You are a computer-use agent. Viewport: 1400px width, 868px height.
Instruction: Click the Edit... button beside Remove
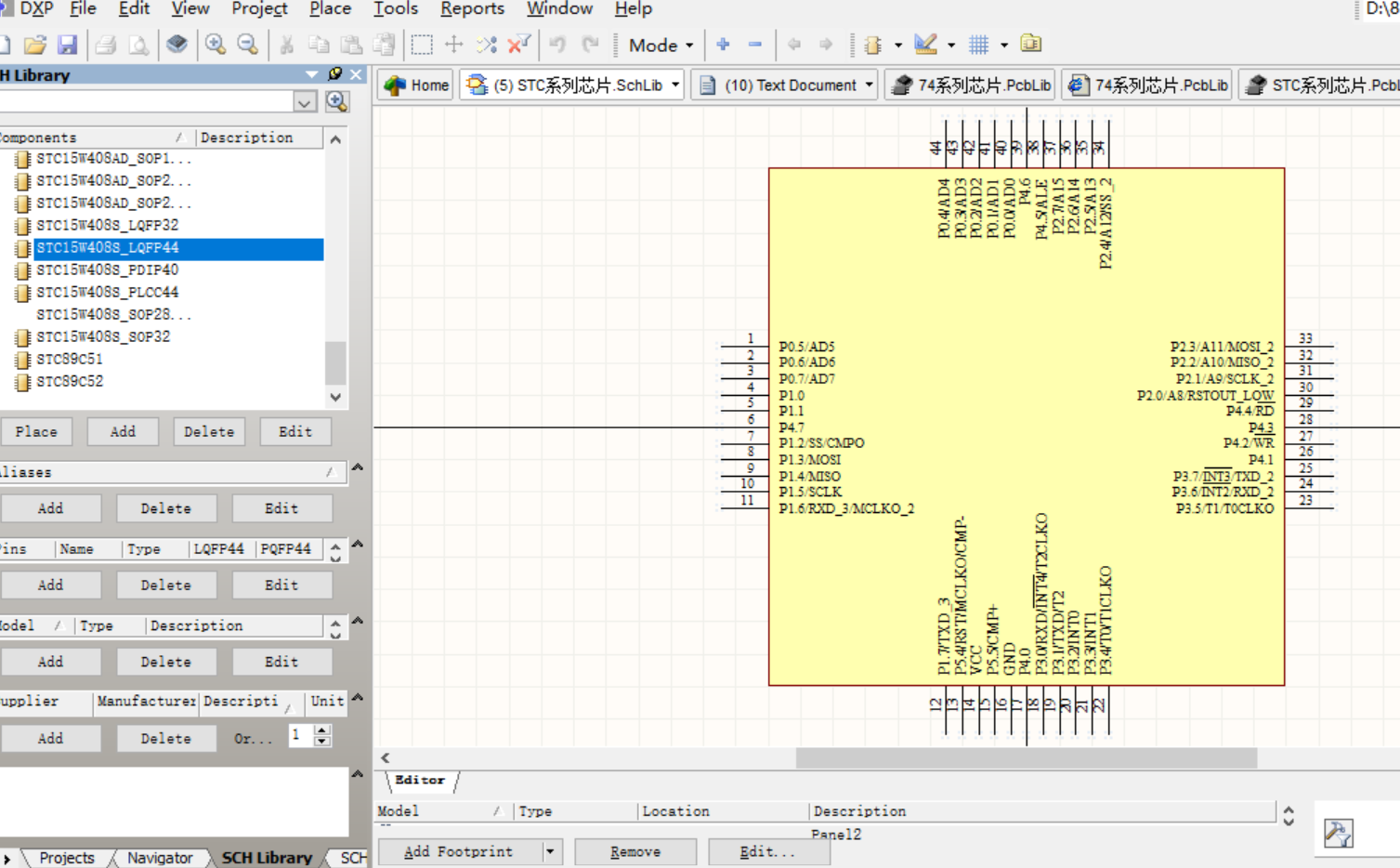(x=768, y=851)
